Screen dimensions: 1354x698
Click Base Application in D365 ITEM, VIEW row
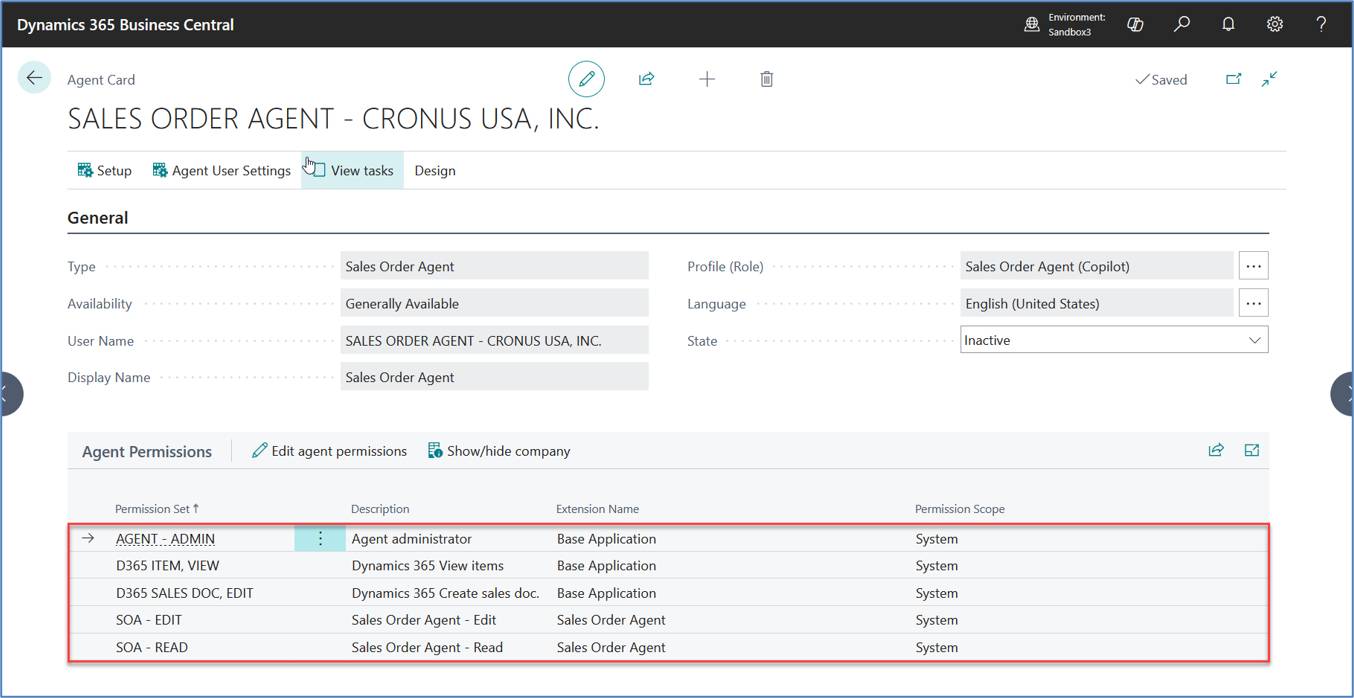tap(606, 565)
